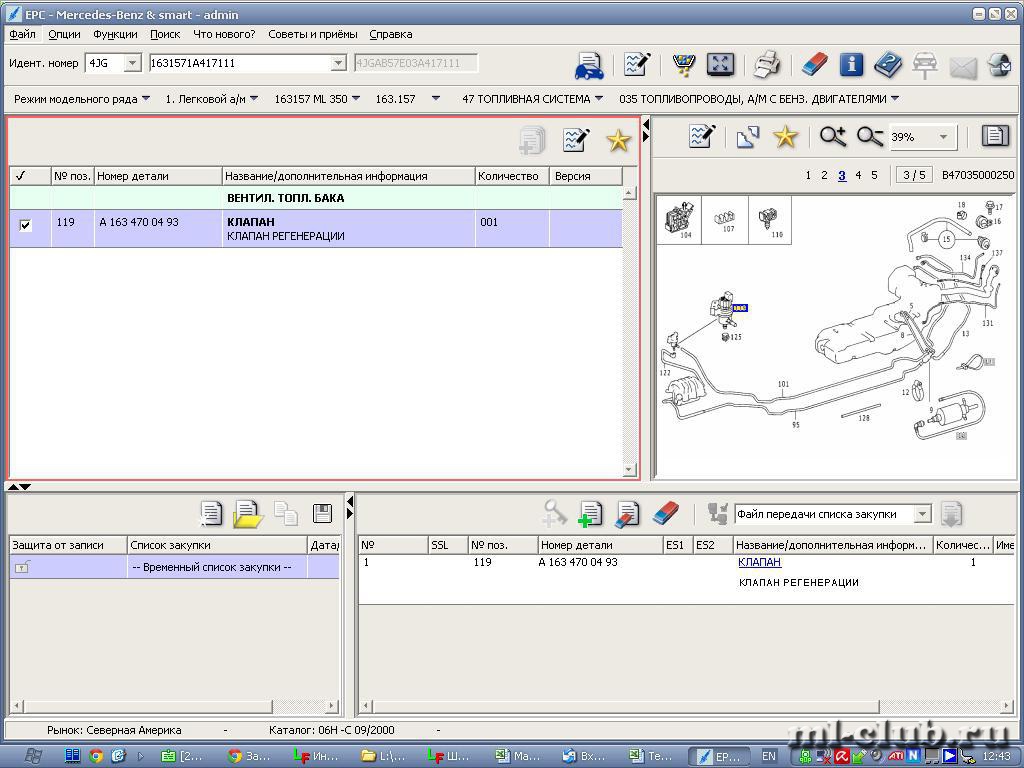1024x768 pixels.
Task: Zoom out of the parts diagram
Action: click(x=869, y=137)
